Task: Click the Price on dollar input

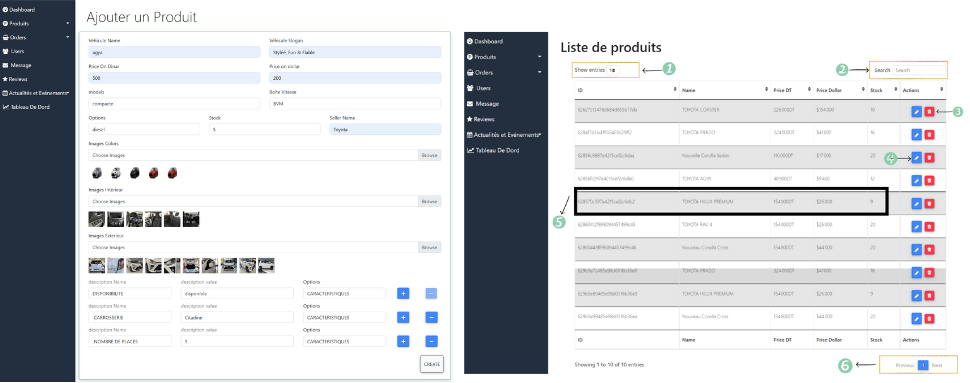Action: click(355, 78)
